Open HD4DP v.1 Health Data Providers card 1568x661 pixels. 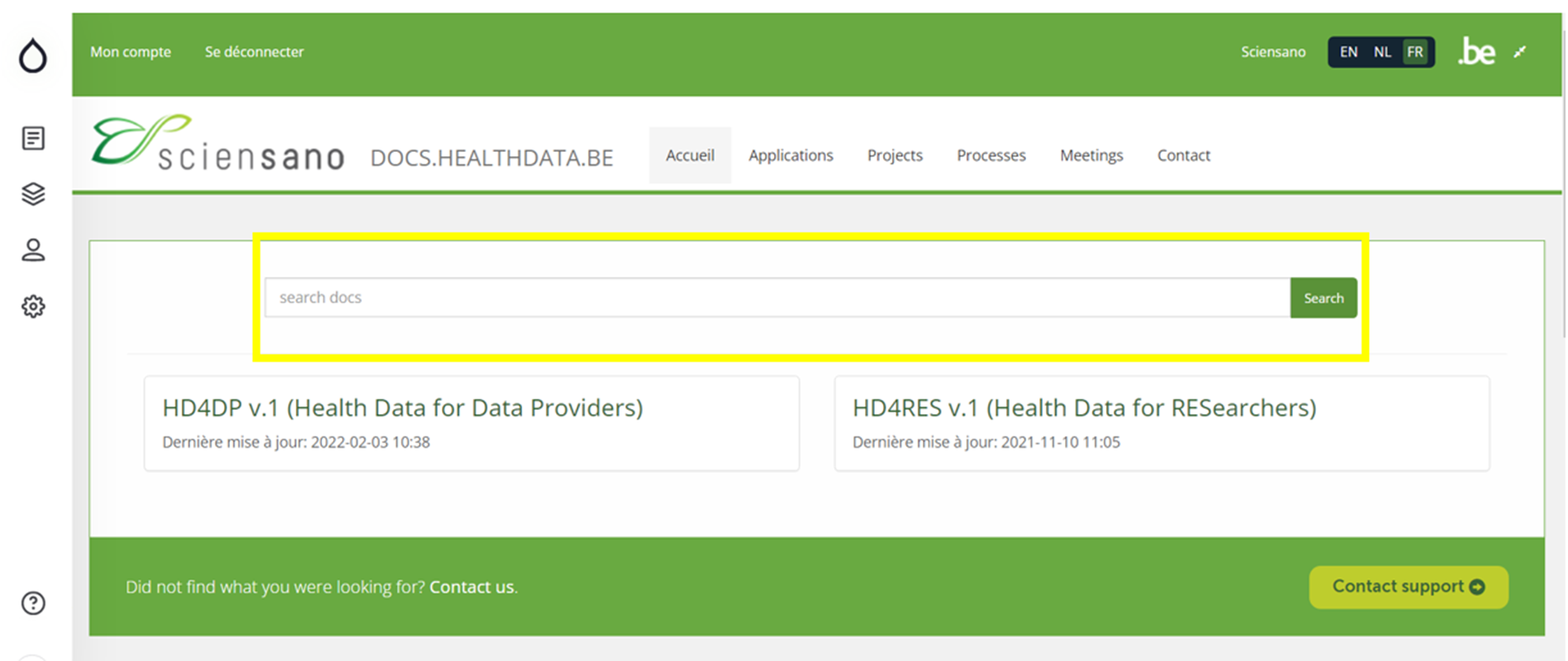pos(471,423)
